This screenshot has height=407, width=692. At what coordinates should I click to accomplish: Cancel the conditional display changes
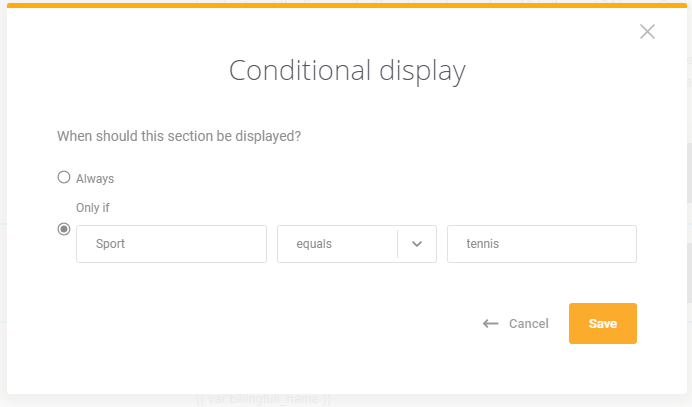(x=529, y=324)
